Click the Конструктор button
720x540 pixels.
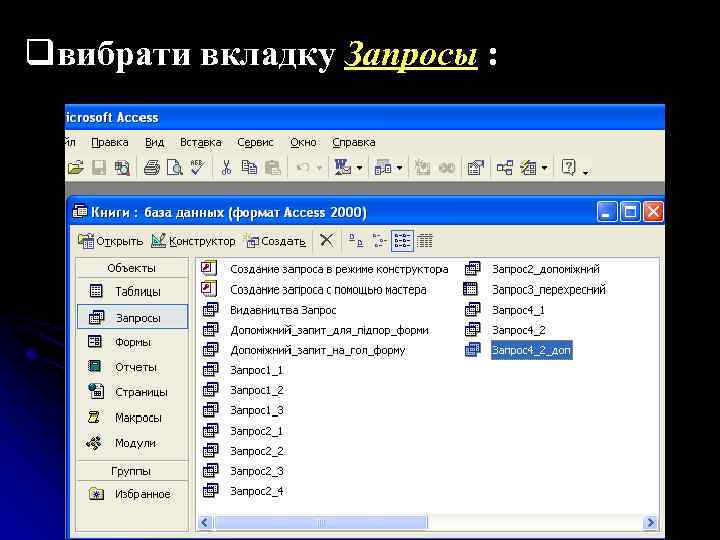point(193,241)
